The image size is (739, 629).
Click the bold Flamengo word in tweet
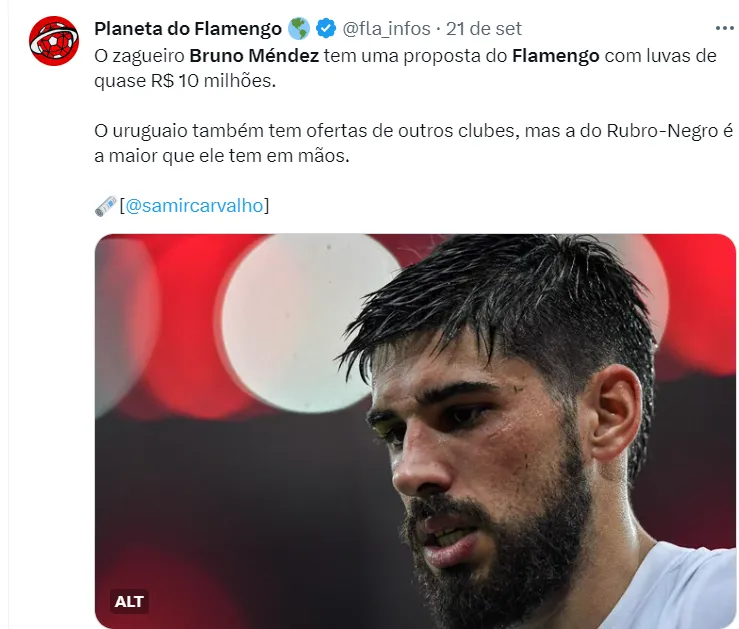[555, 56]
